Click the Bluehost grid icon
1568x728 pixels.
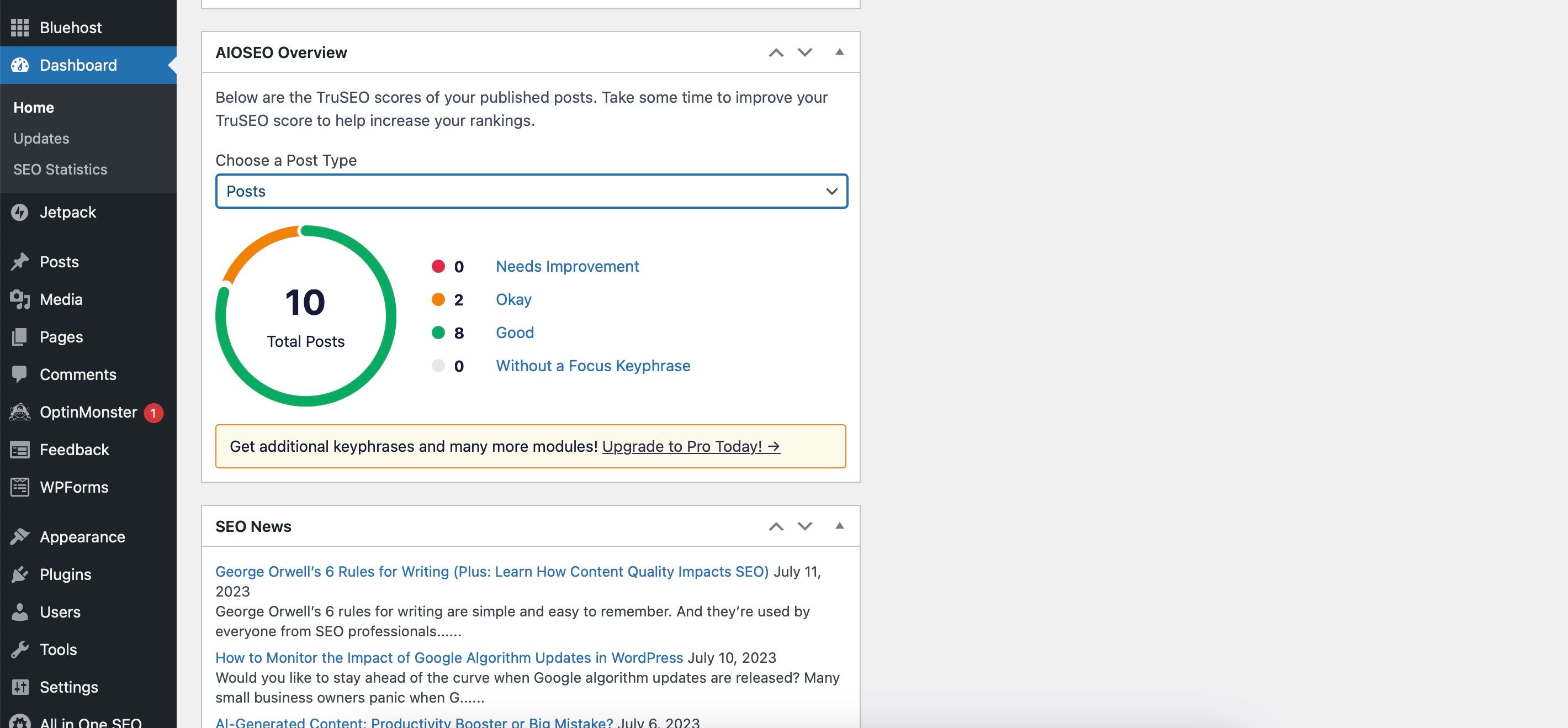(x=19, y=28)
